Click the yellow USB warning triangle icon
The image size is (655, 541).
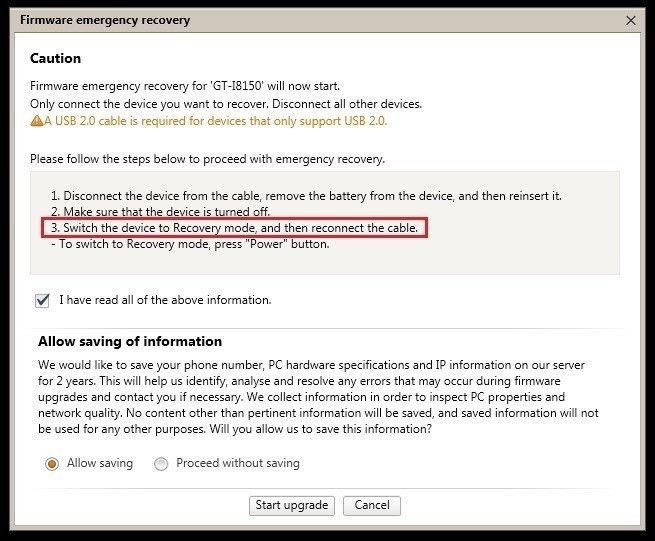pos(36,121)
